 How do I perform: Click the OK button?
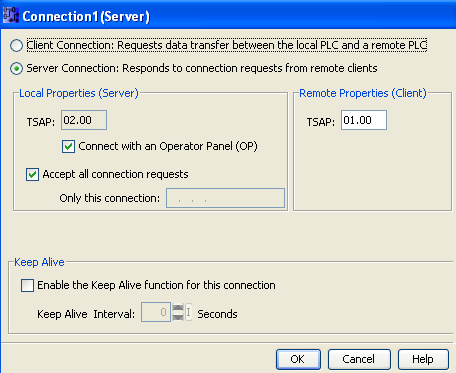tap(298, 359)
